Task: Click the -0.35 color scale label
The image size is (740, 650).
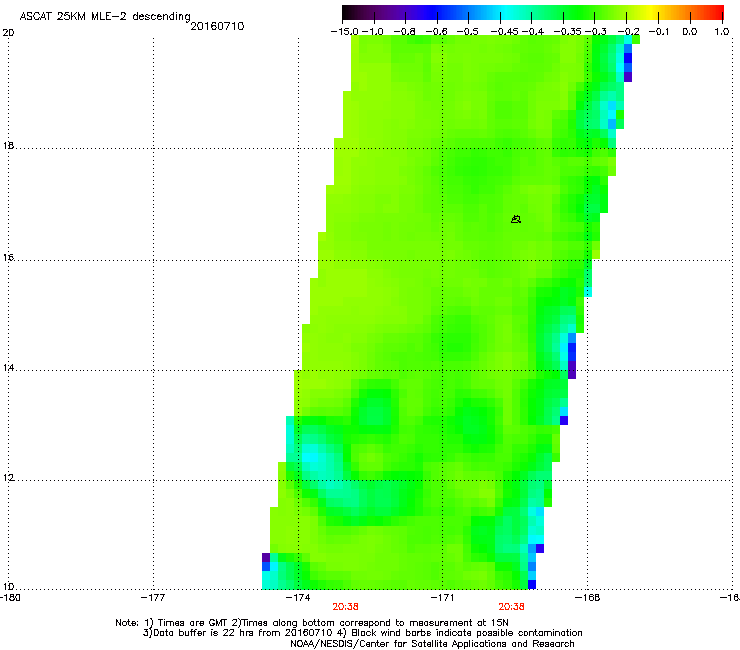Action: [x=567, y=32]
